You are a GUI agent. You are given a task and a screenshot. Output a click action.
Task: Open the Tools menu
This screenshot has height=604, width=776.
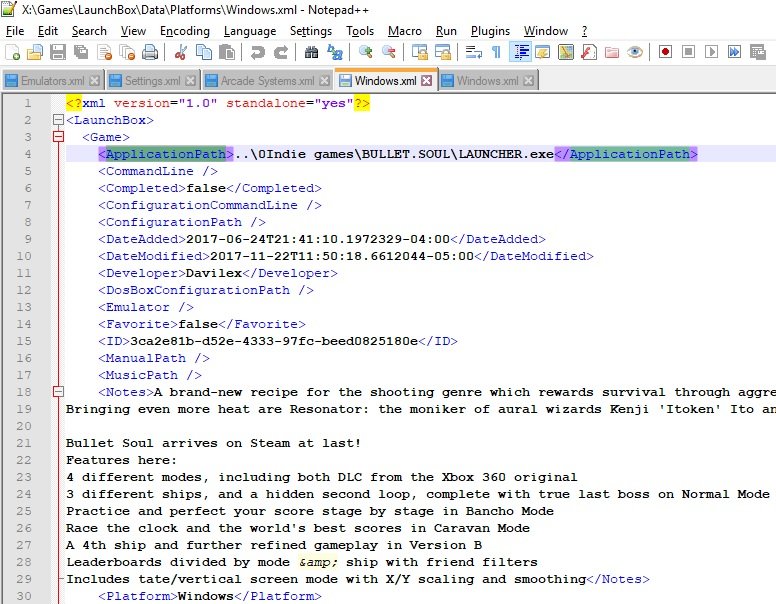(x=360, y=31)
